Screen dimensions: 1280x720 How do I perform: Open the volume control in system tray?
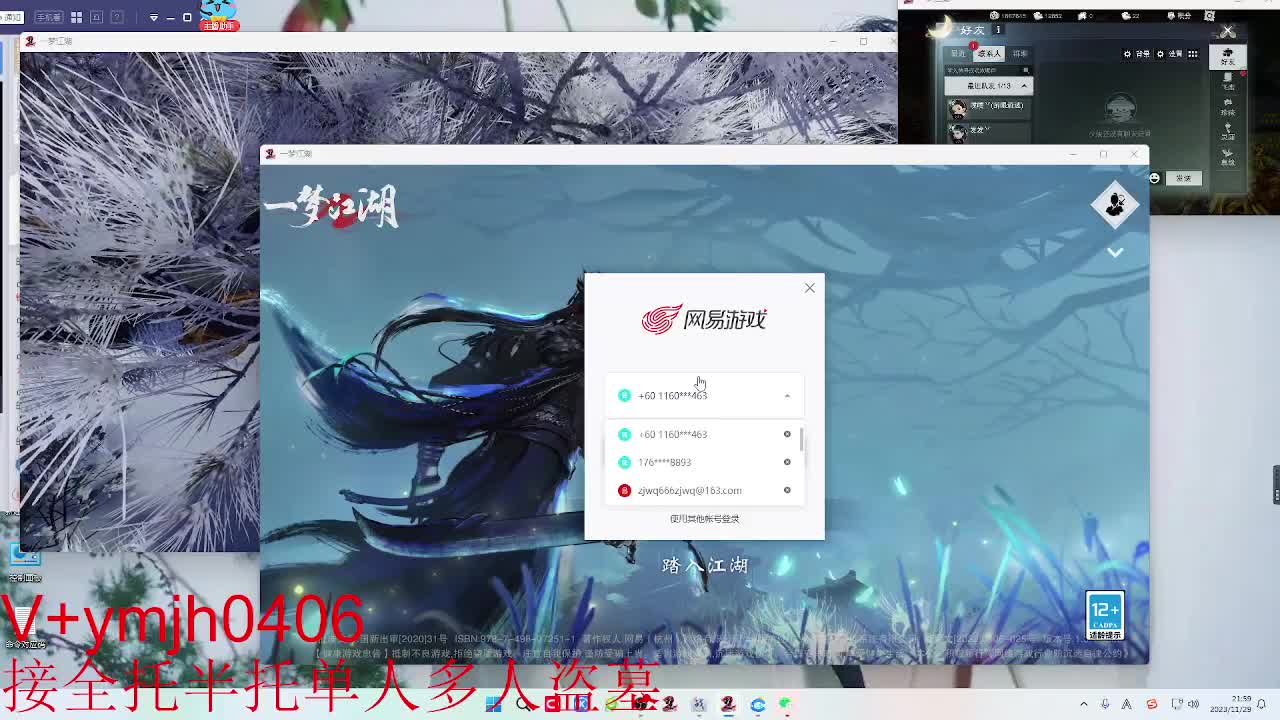(x=1192, y=704)
